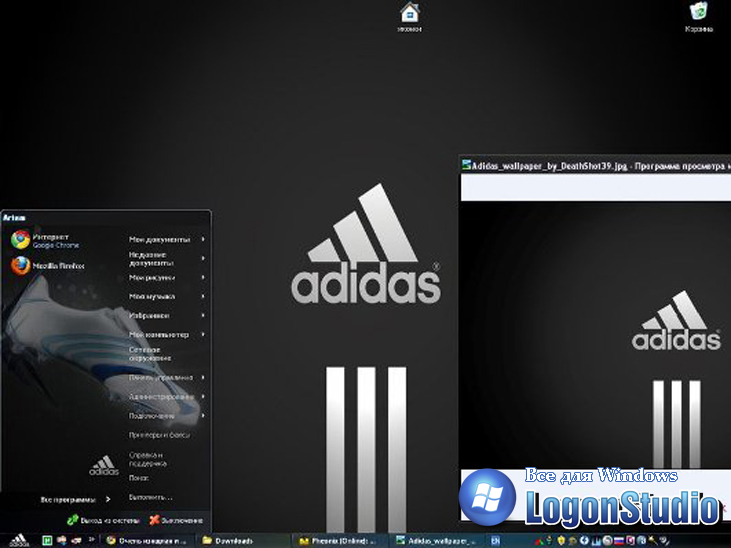731x548 pixels.
Task: Open Справка и поддержка from the start menu
Action: [x=148, y=459]
